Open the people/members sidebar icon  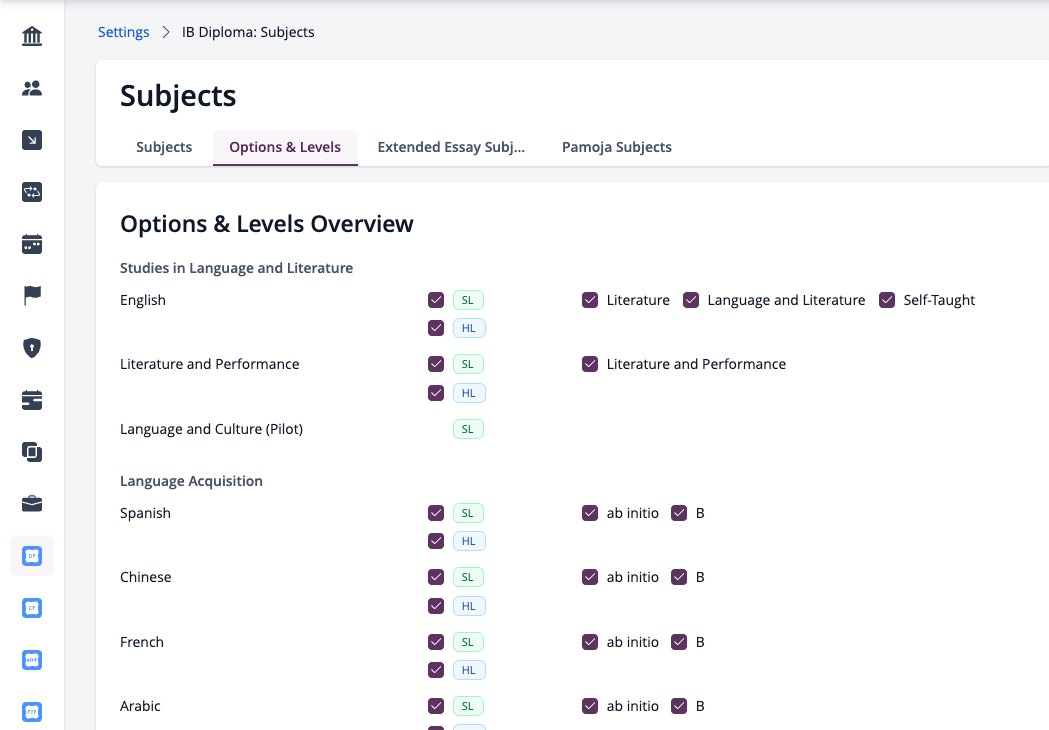click(31, 88)
